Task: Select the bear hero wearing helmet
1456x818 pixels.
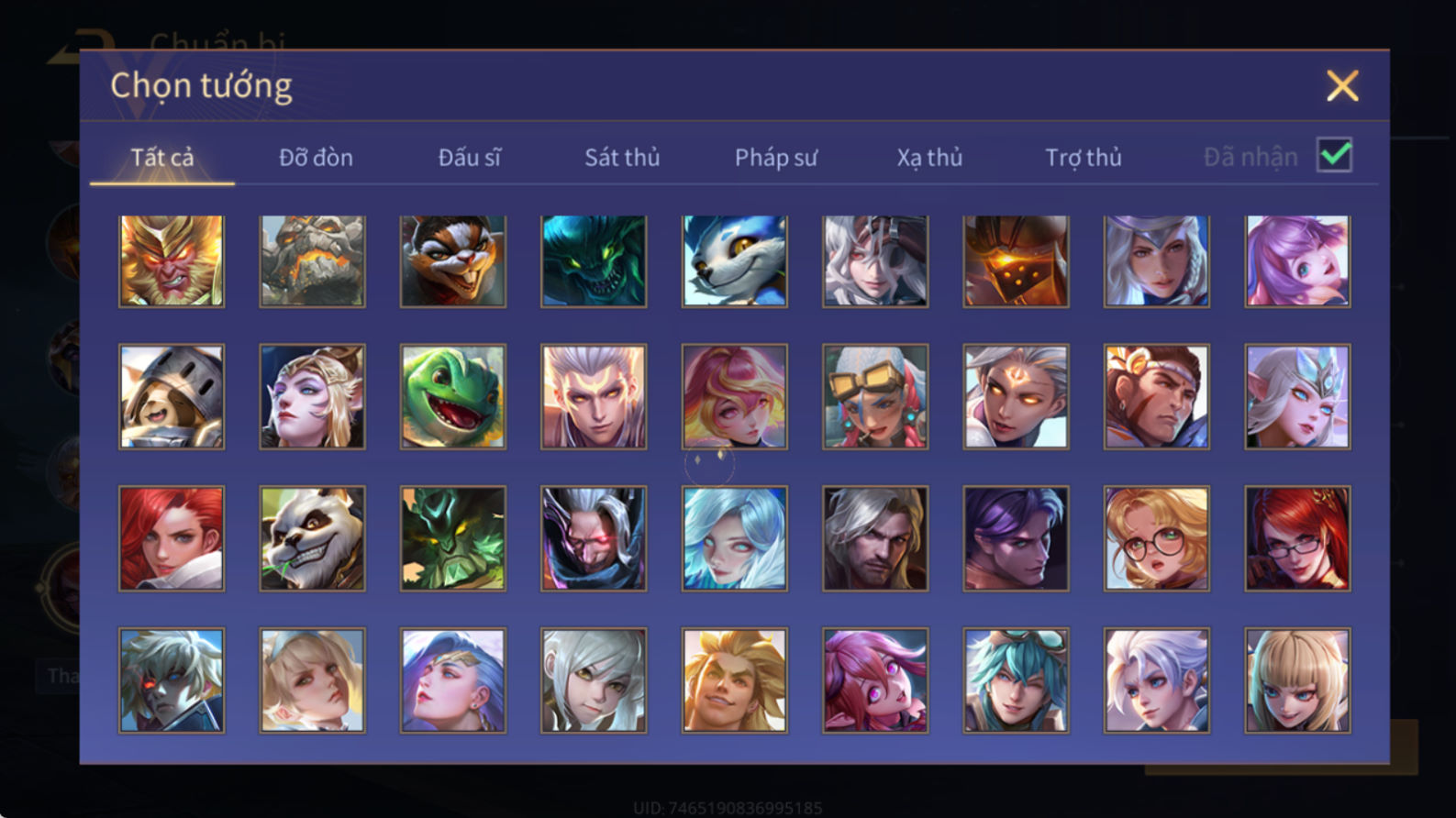Action: click(x=172, y=396)
